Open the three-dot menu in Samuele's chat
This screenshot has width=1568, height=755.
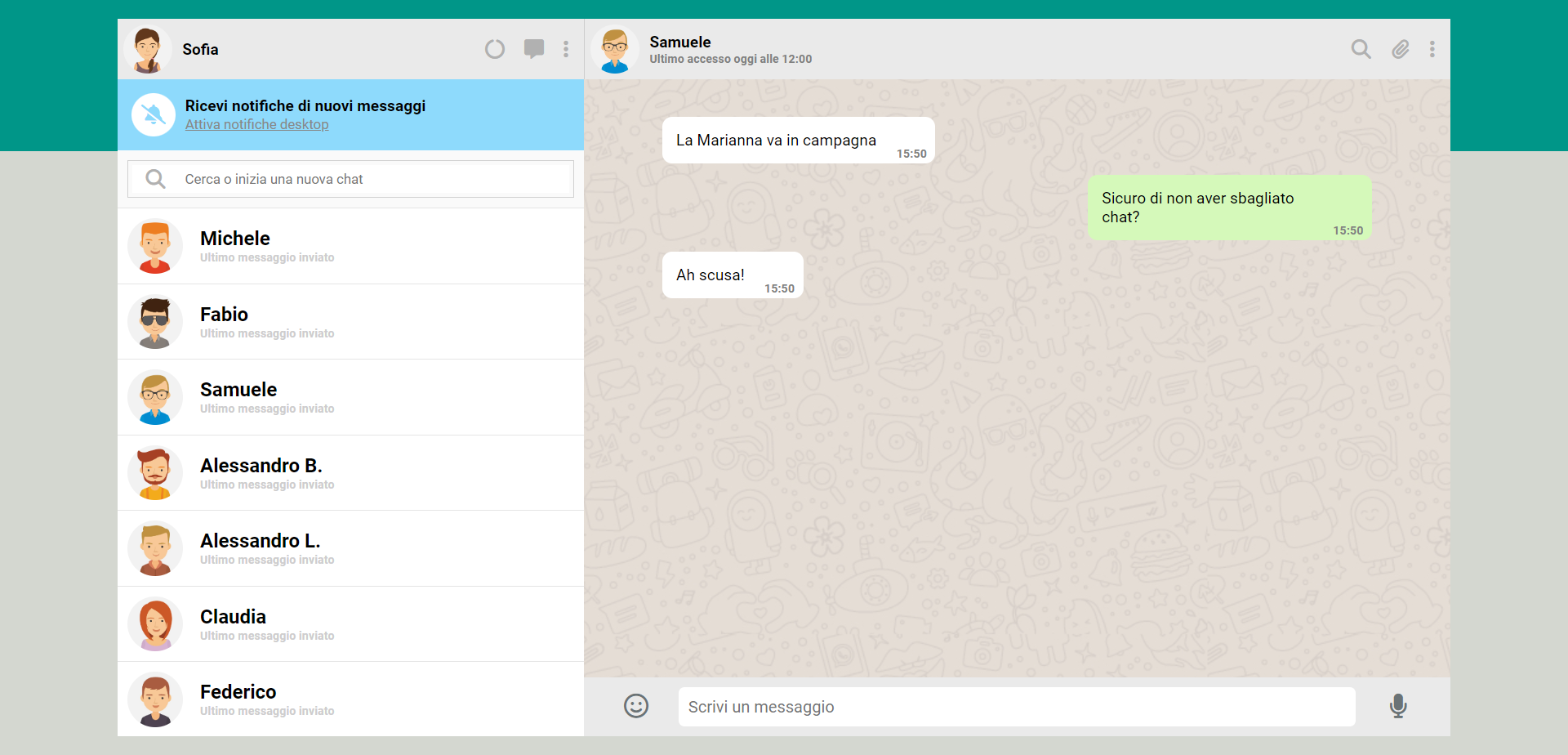(1432, 49)
